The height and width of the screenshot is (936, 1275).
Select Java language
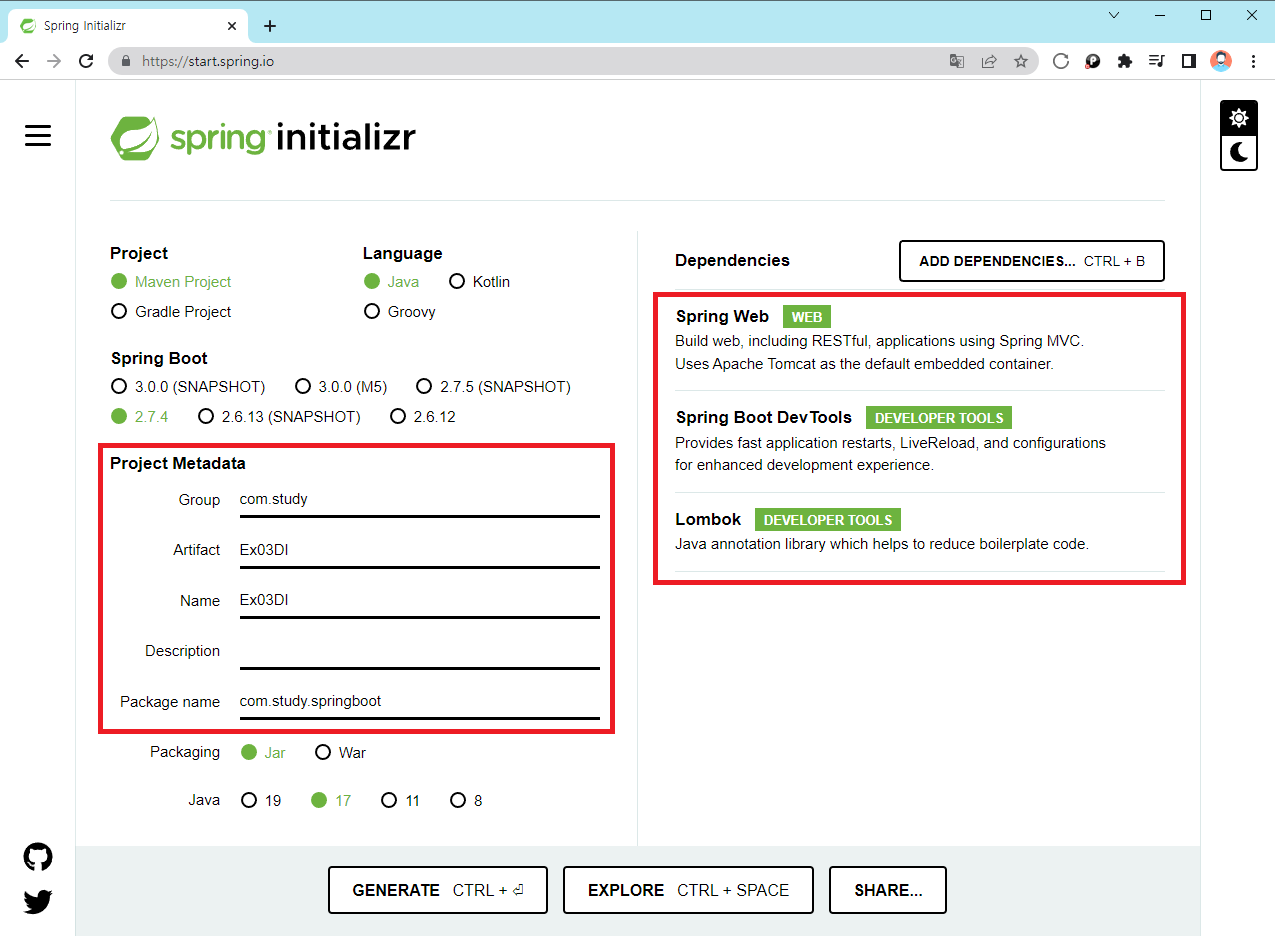tap(391, 282)
